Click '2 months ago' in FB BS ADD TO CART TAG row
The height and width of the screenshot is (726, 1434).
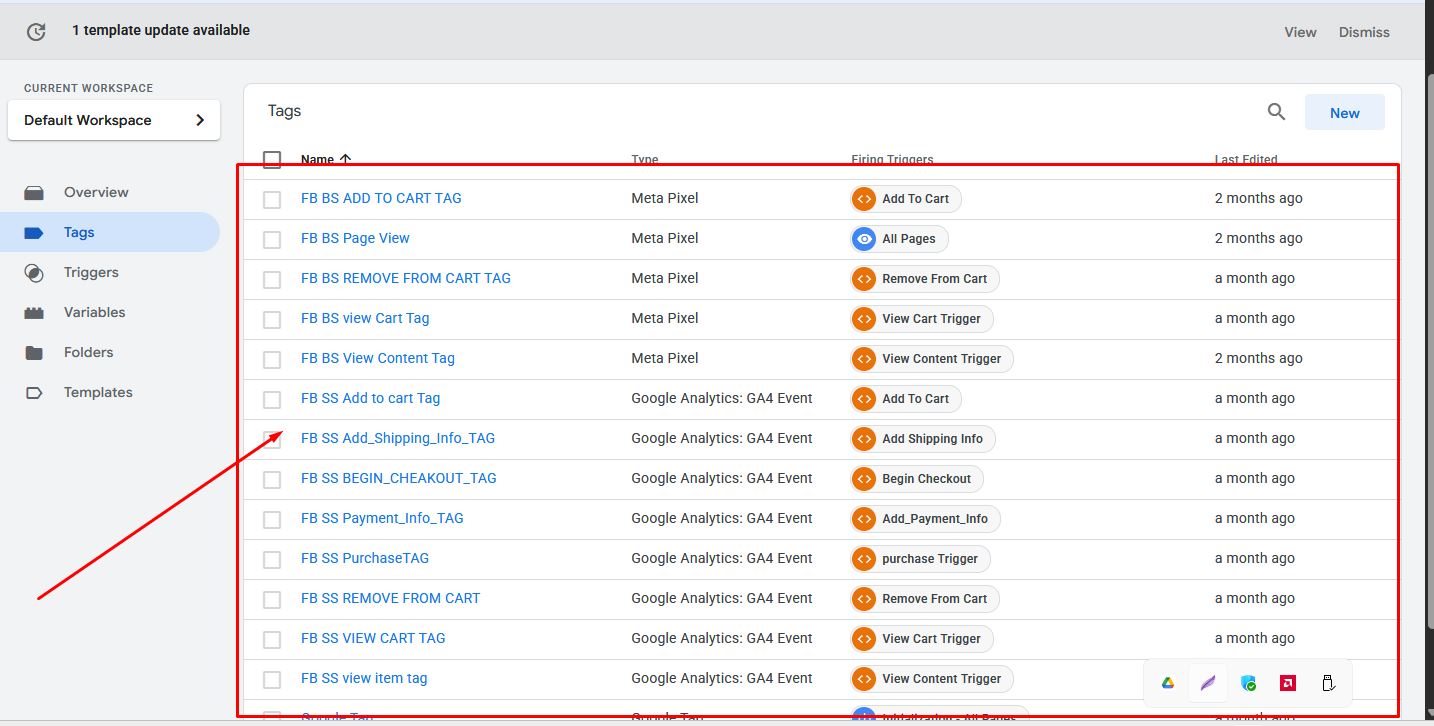(1259, 198)
